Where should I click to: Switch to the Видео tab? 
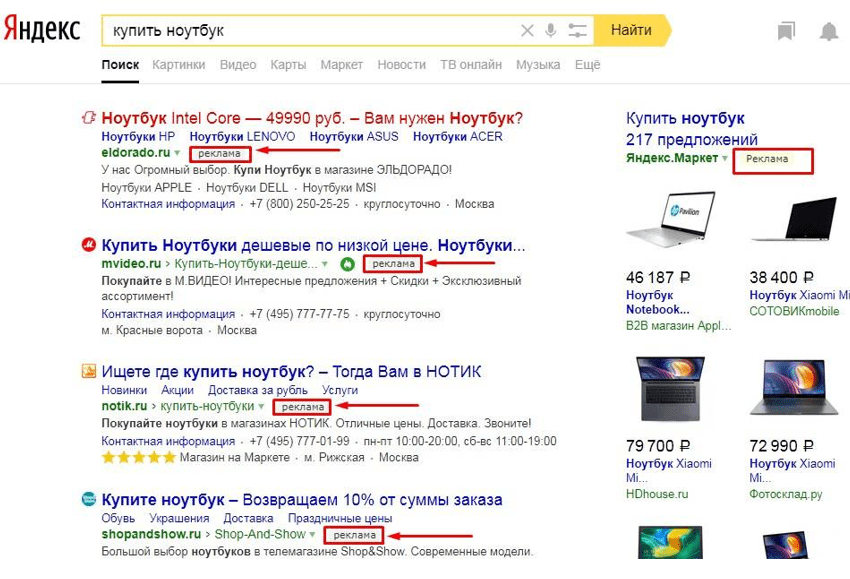tap(238, 65)
